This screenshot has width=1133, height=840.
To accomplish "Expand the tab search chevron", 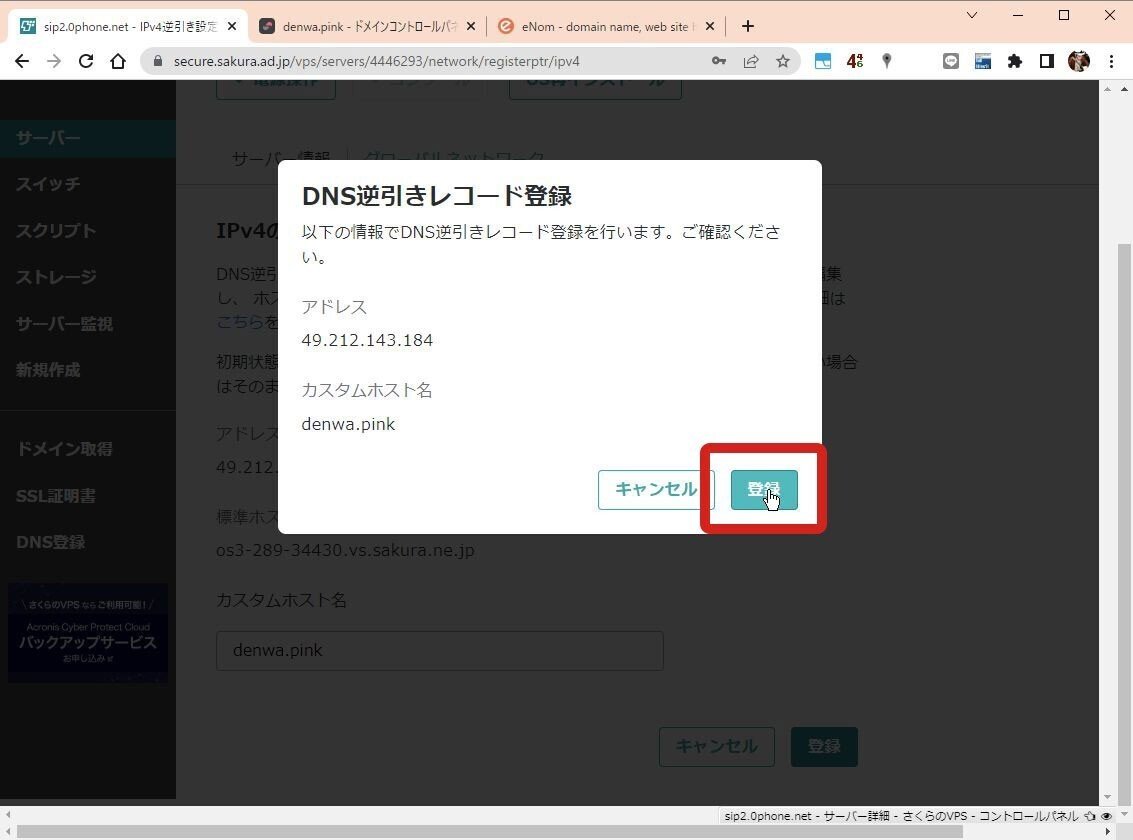I will (x=972, y=15).
